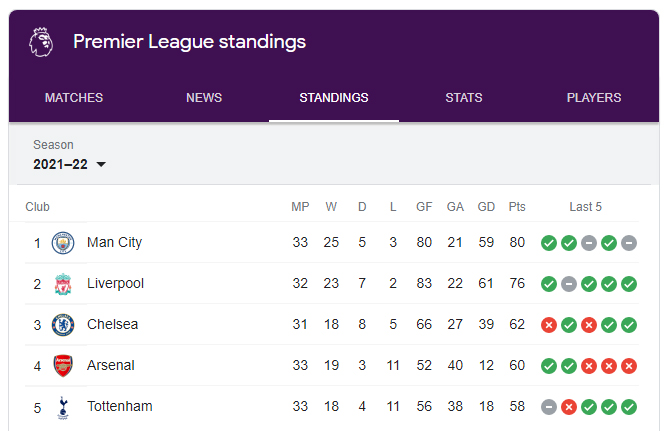Open the Liverpool team name link
The image size is (667, 431).
click(115, 283)
